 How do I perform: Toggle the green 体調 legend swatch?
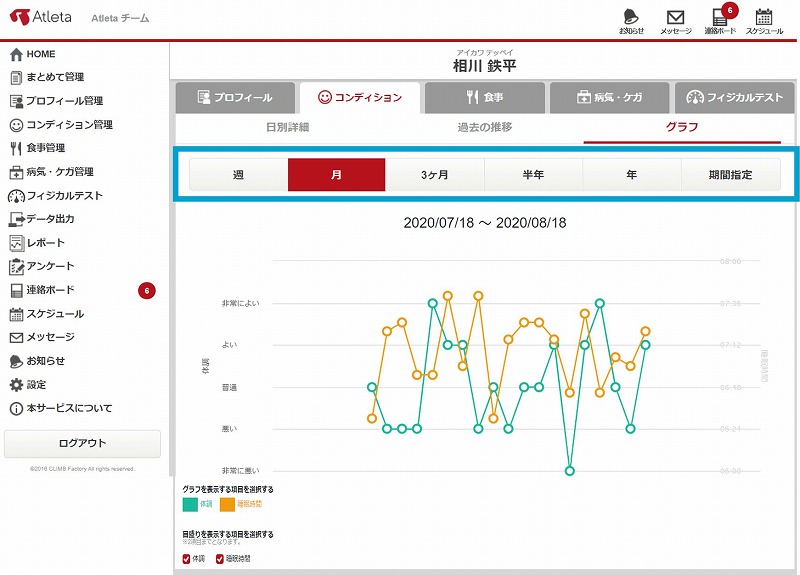coord(191,505)
